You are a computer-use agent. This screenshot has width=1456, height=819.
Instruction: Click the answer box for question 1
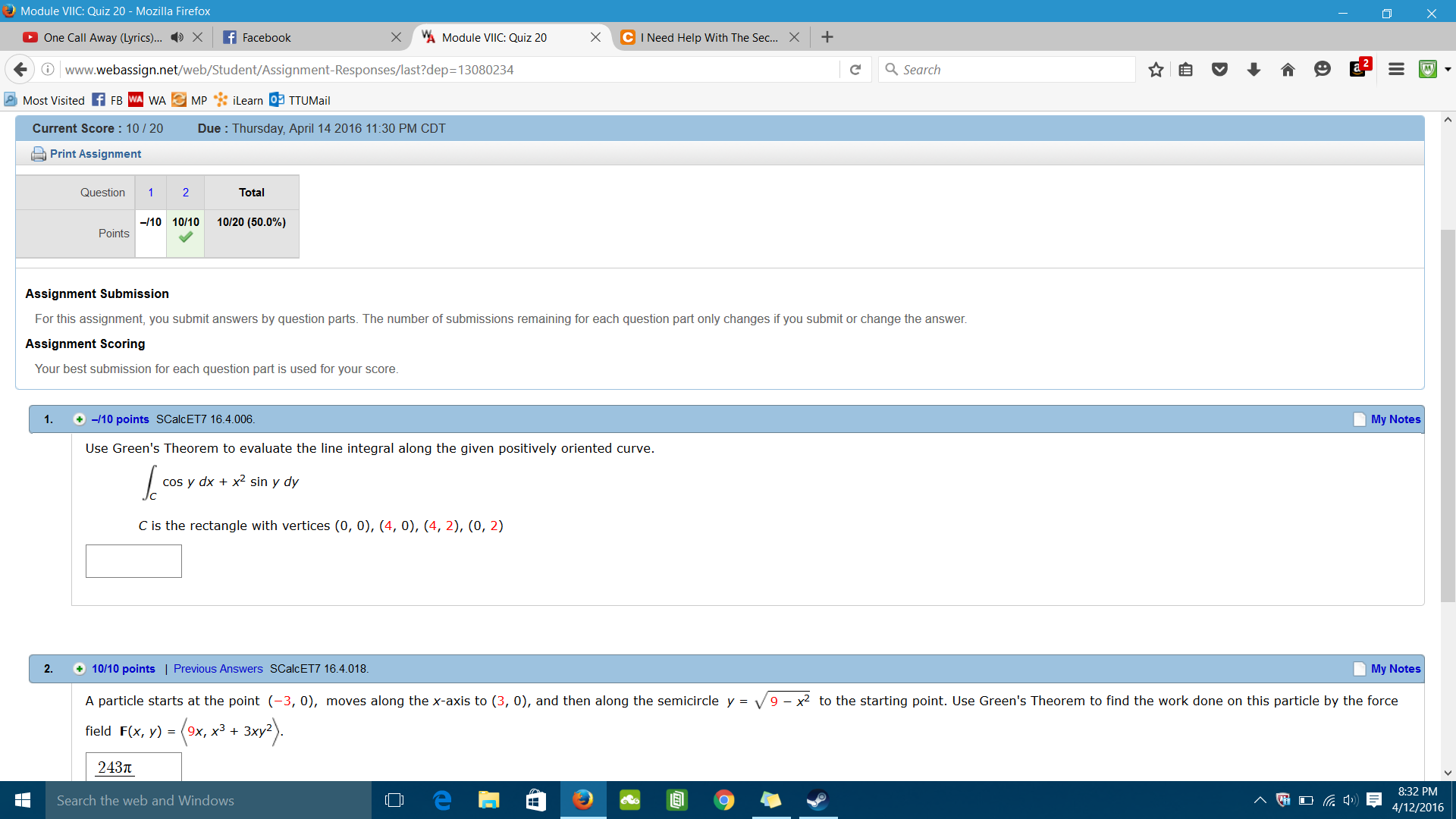(x=133, y=561)
